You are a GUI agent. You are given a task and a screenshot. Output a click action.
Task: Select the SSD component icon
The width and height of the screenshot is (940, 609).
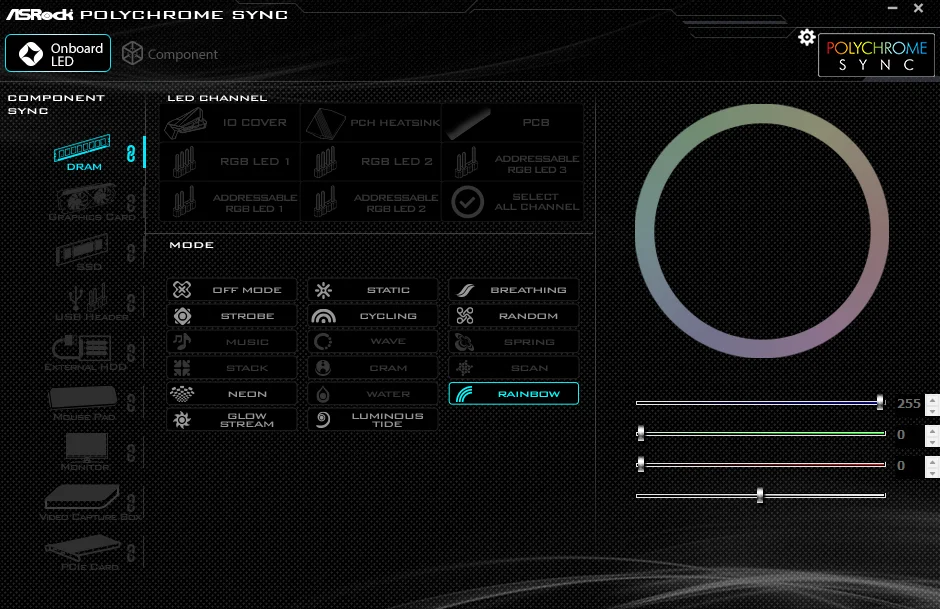tap(82, 252)
